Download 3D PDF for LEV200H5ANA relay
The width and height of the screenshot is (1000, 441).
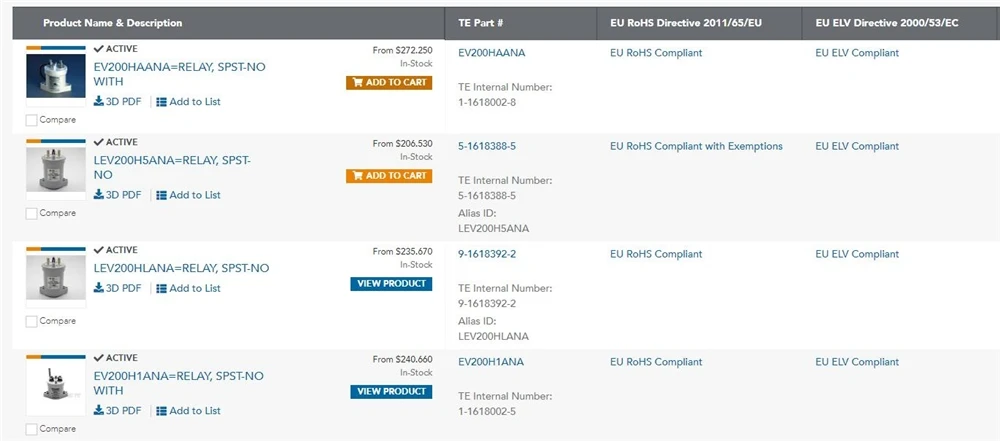[x=118, y=195]
